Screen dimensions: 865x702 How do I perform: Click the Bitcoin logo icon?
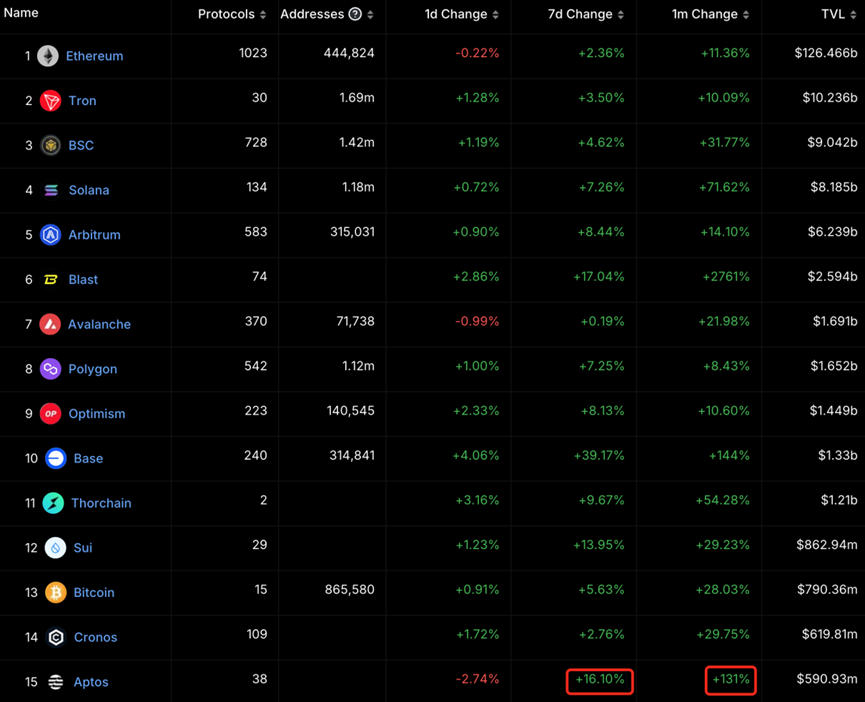[56, 592]
